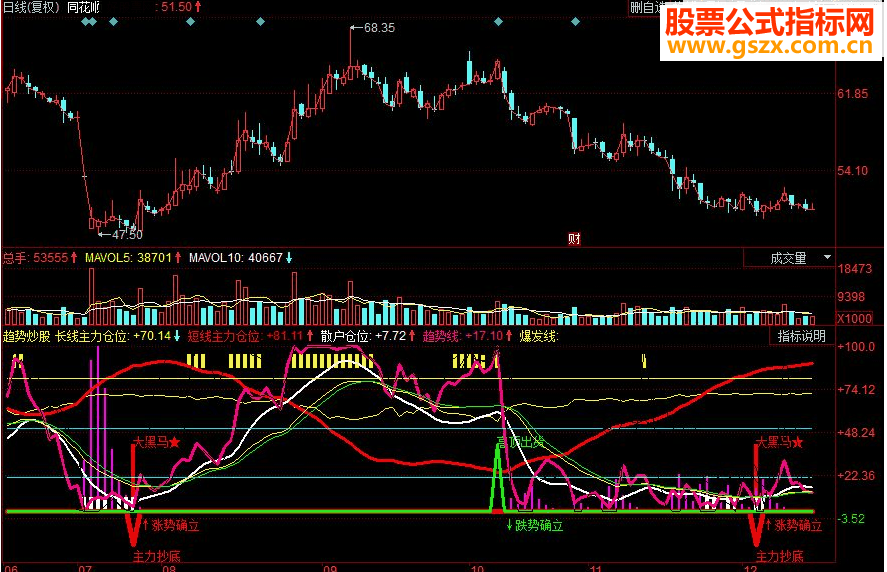Click the green 跌势确立 down arrow
This screenshot has height=572, width=887.
(509, 525)
